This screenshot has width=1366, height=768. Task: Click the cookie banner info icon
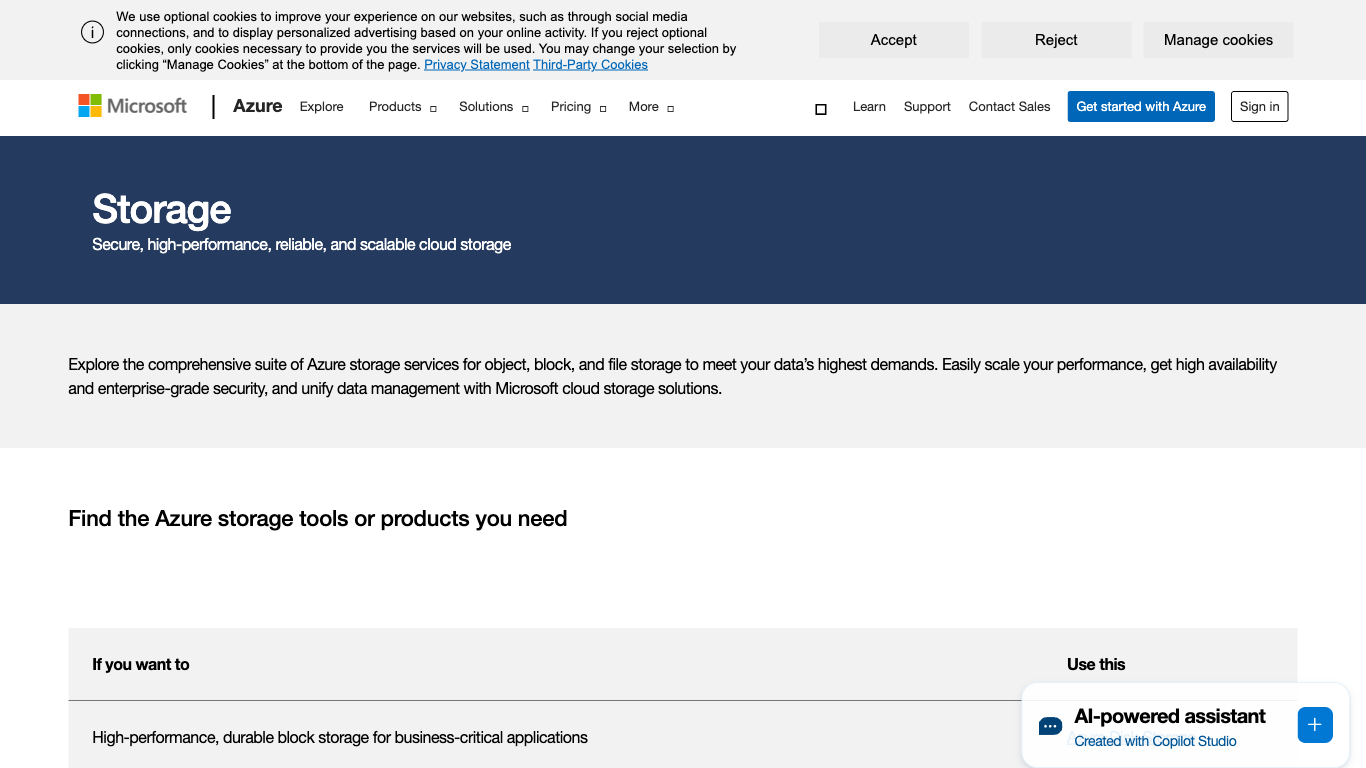[93, 32]
